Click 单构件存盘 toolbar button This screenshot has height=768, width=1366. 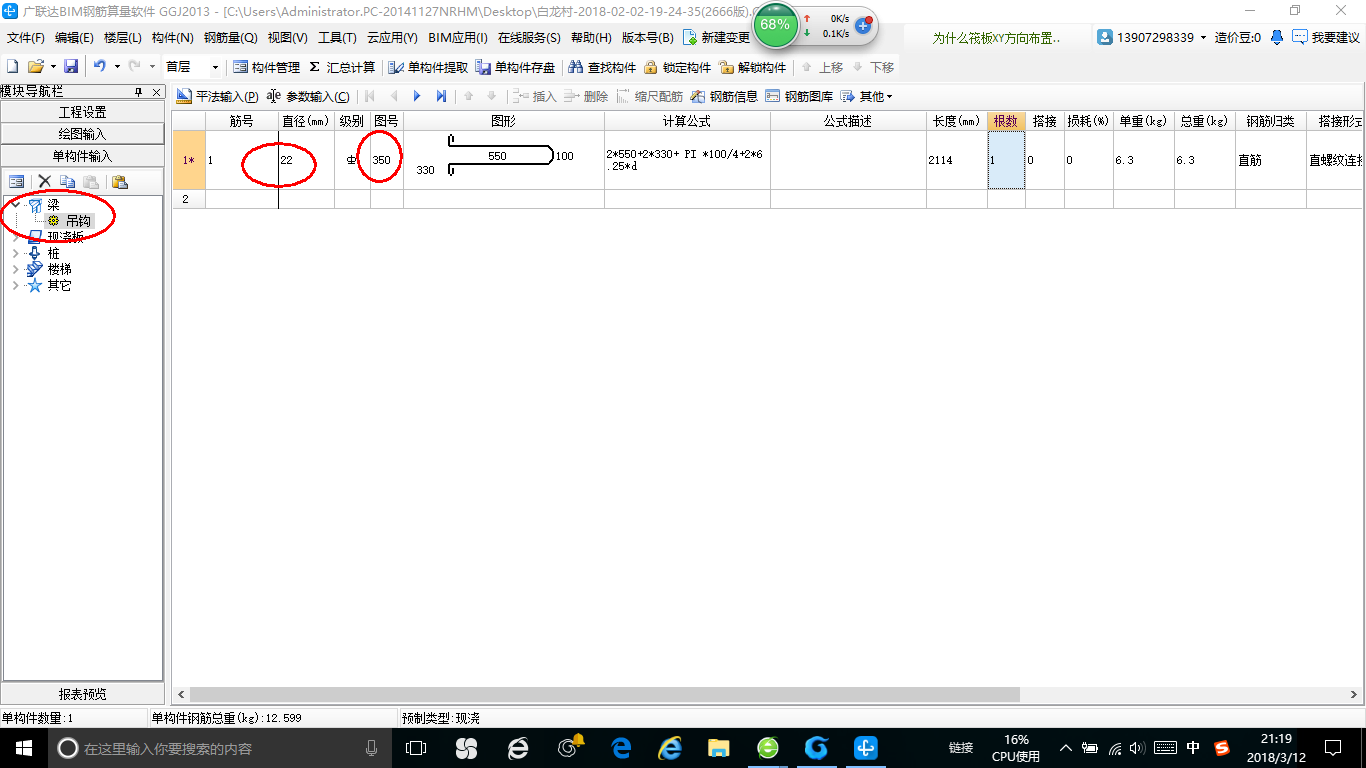pyautogui.click(x=516, y=67)
